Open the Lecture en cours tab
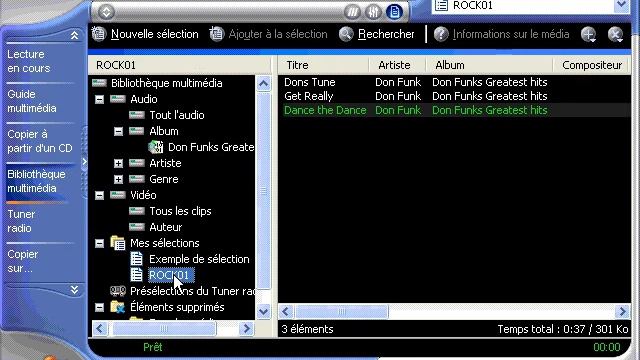The height and width of the screenshot is (360, 640). click(x=29, y=61)
